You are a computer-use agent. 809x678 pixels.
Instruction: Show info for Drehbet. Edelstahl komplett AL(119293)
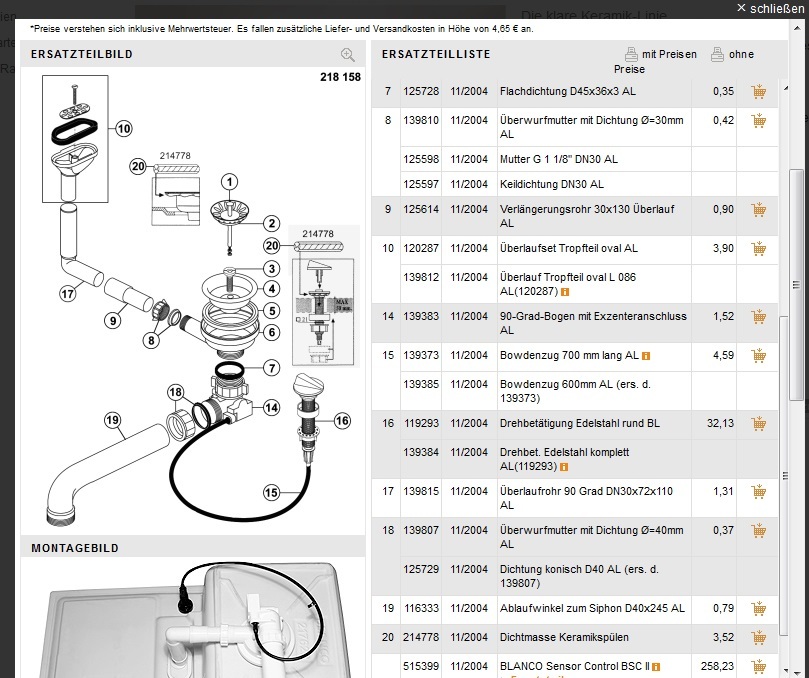point(565,467)
